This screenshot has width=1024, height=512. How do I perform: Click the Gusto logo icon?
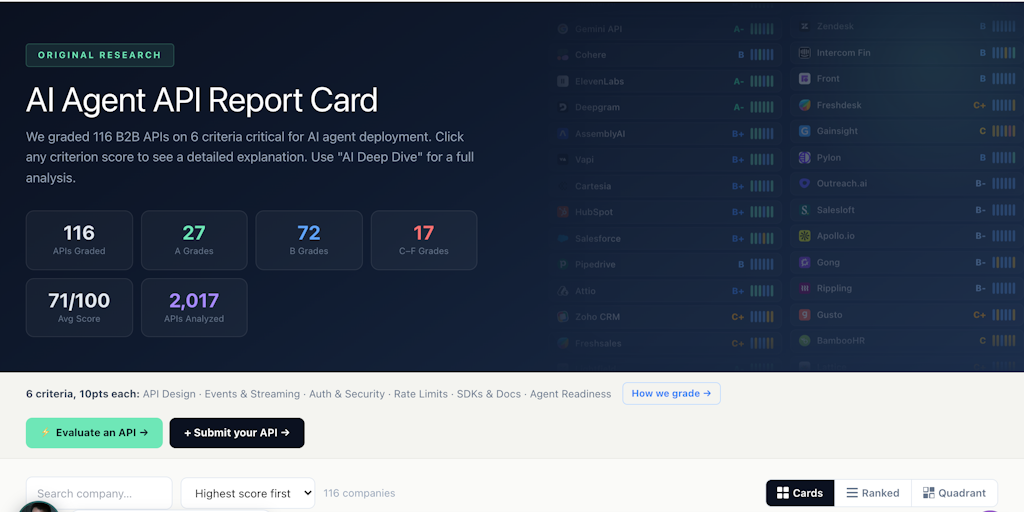(x=805, y=314)
